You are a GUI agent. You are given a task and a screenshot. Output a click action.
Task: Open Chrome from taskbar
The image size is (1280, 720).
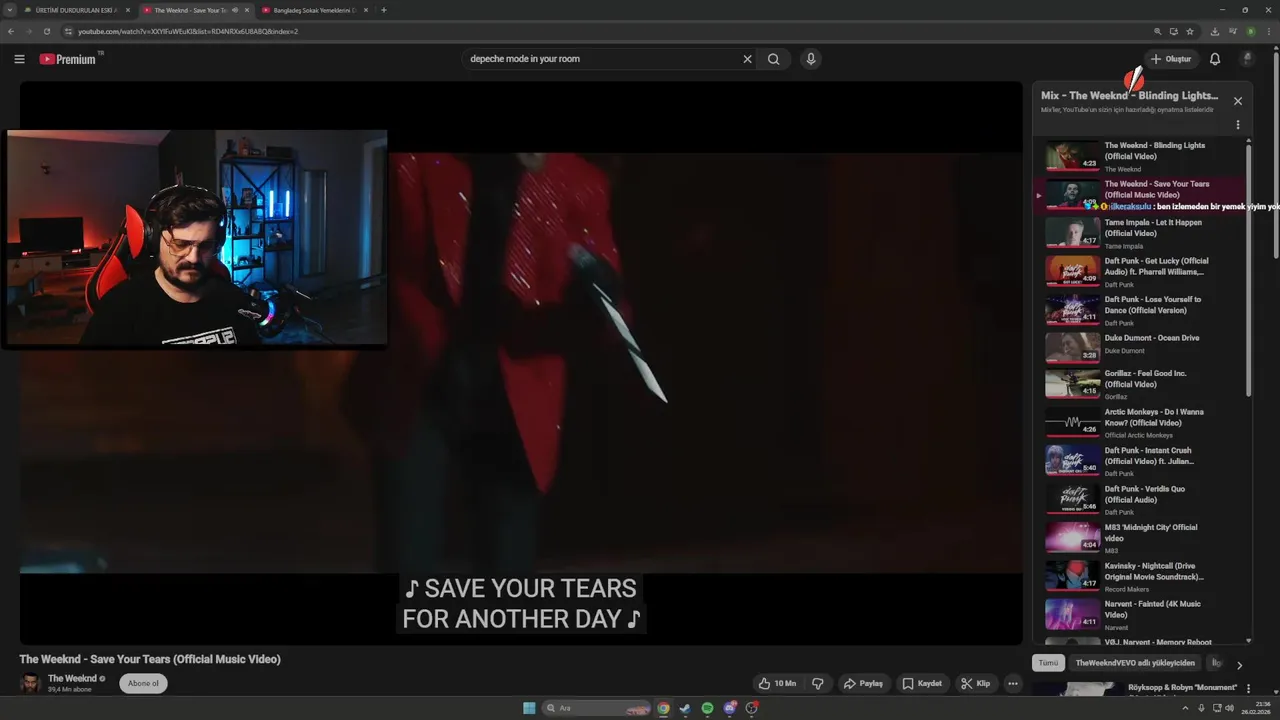[663, 708]
